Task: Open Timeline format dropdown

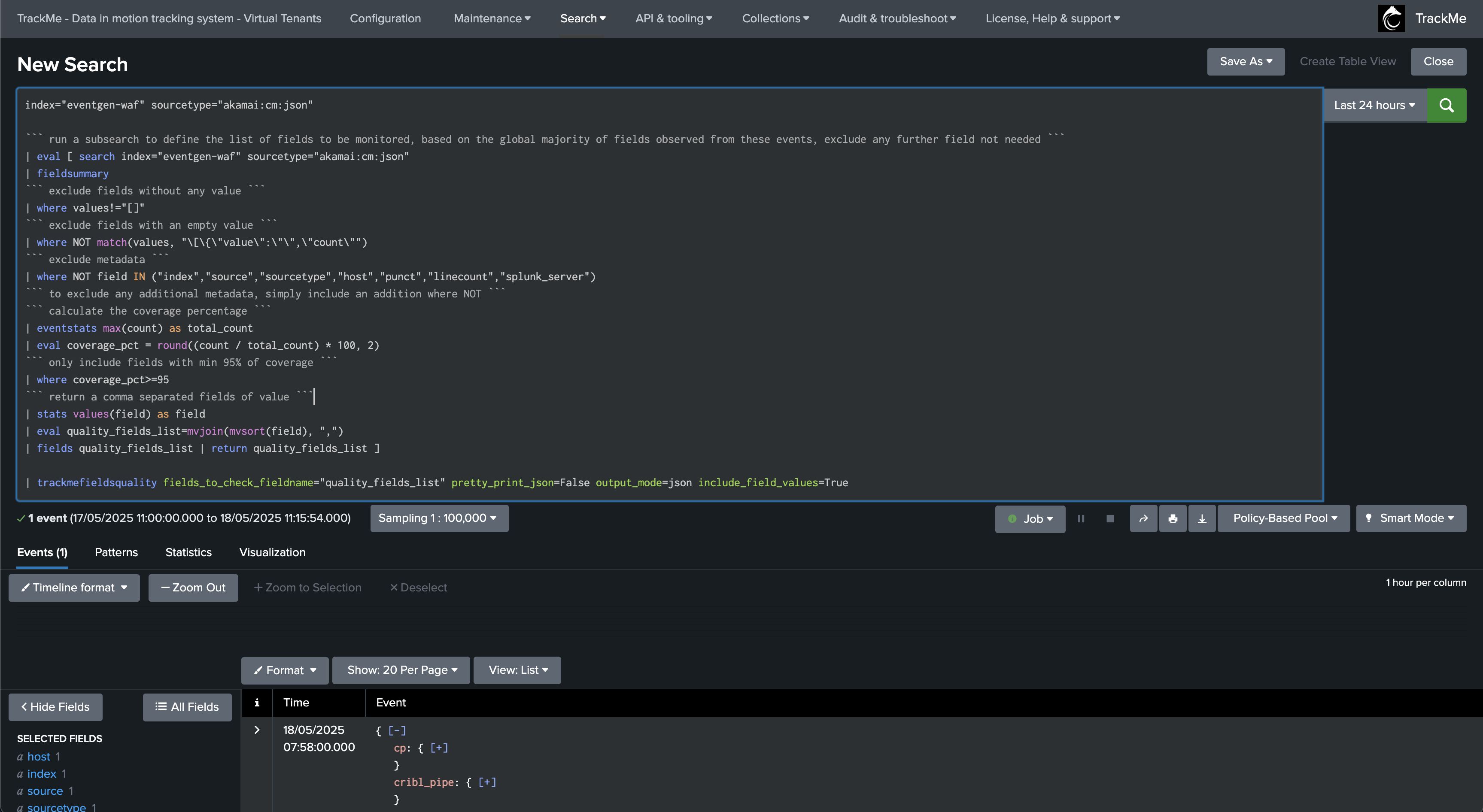Action: pyautogui.click(x=74, y=588)
